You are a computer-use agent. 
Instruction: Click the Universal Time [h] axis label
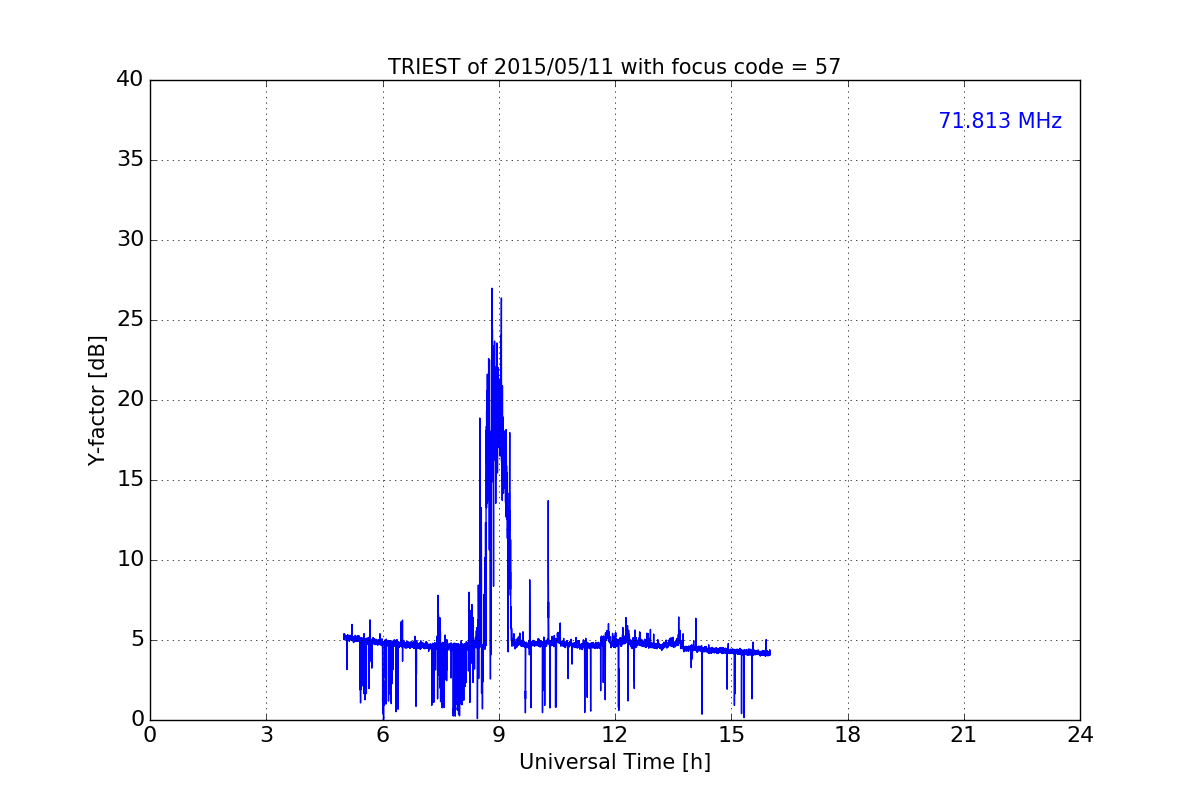pos(614,762)
